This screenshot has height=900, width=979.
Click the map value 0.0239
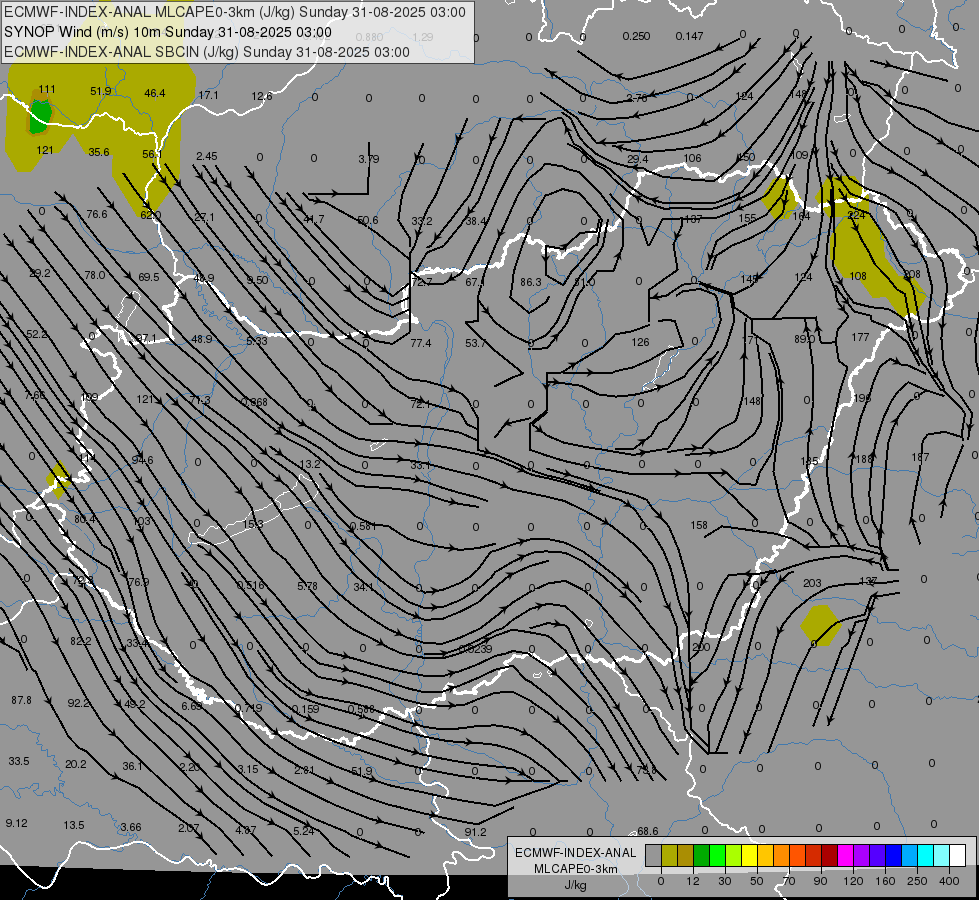click(x=475, y=649)
